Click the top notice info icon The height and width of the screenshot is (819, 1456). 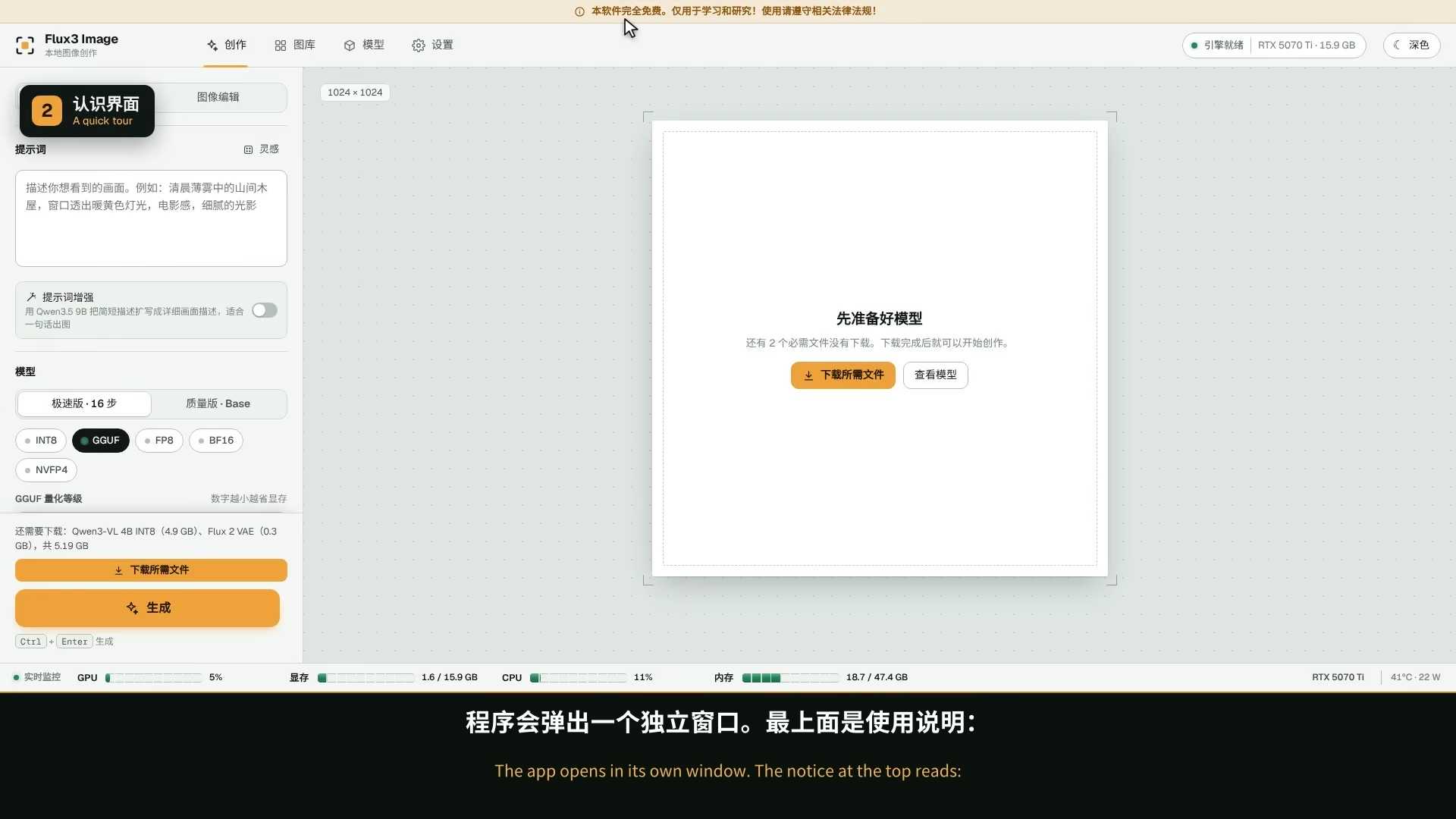[x=579, y=11]
